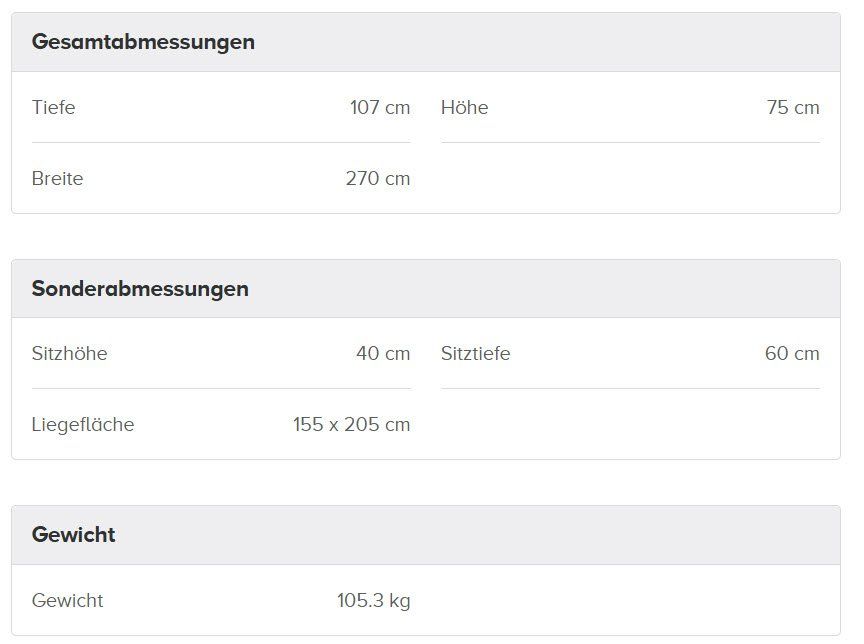Click the Sonderabmessungen section header
The height and width of the screenshot is (644, 864).
coord(140,288)
